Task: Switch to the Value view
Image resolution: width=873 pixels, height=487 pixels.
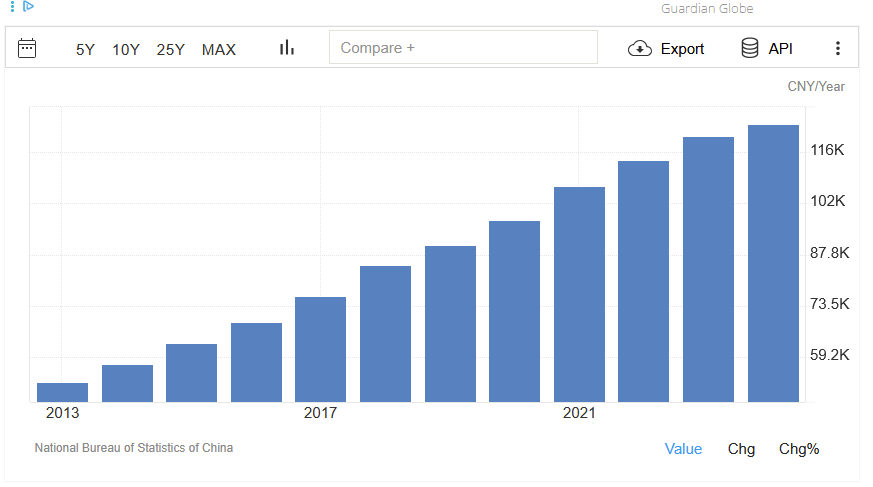Action: (683, 449)
